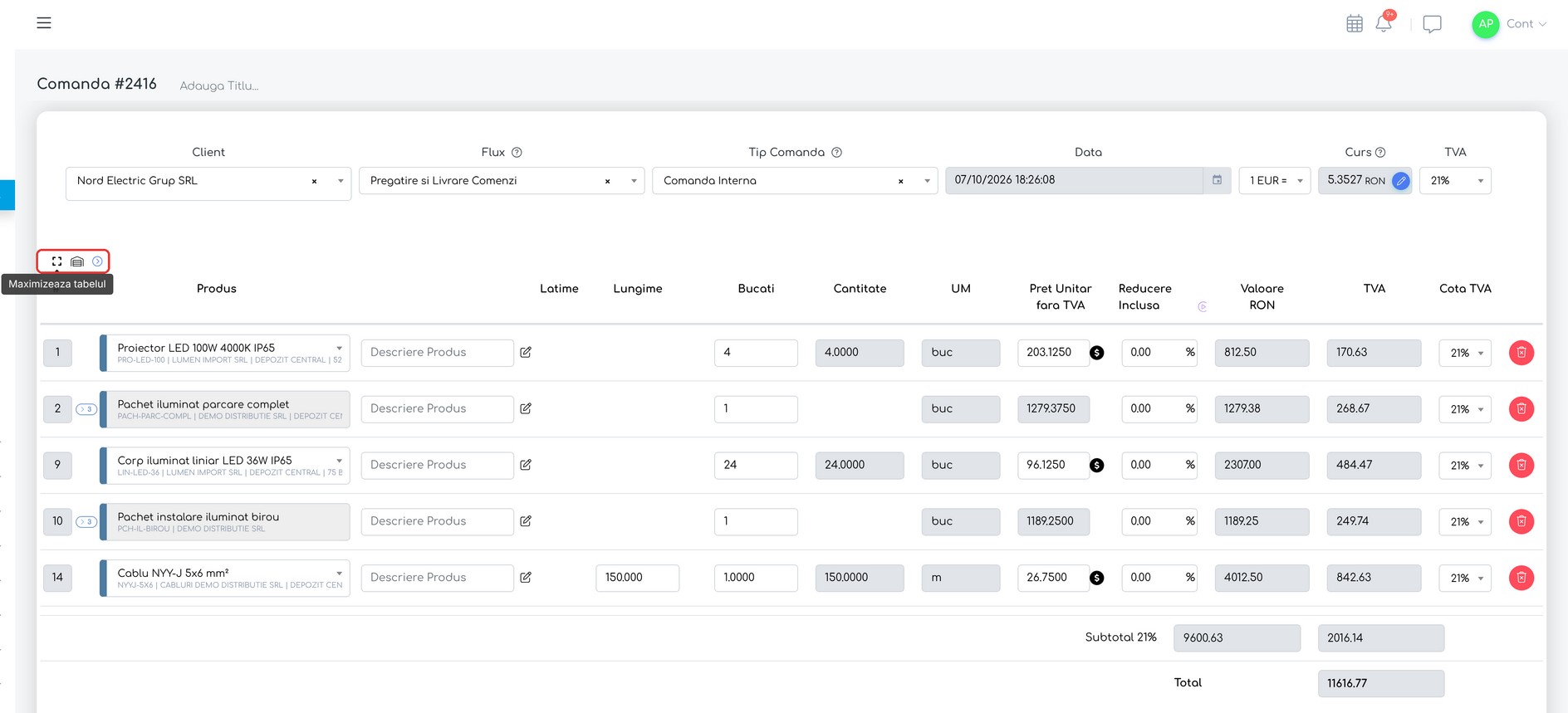
Task: Open the Client dropdown Nord Electric Grup SRL
Action: pos(208,181)
